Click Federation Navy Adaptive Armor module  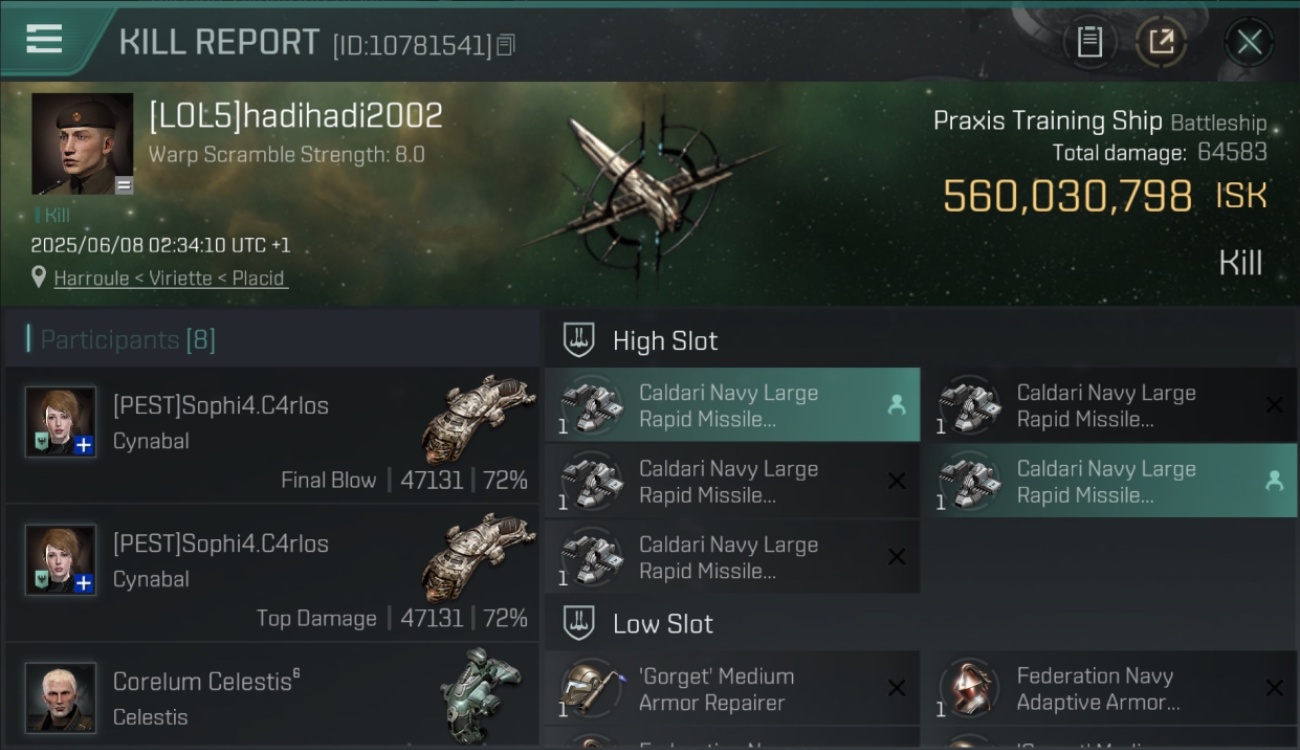point(1115,688)
